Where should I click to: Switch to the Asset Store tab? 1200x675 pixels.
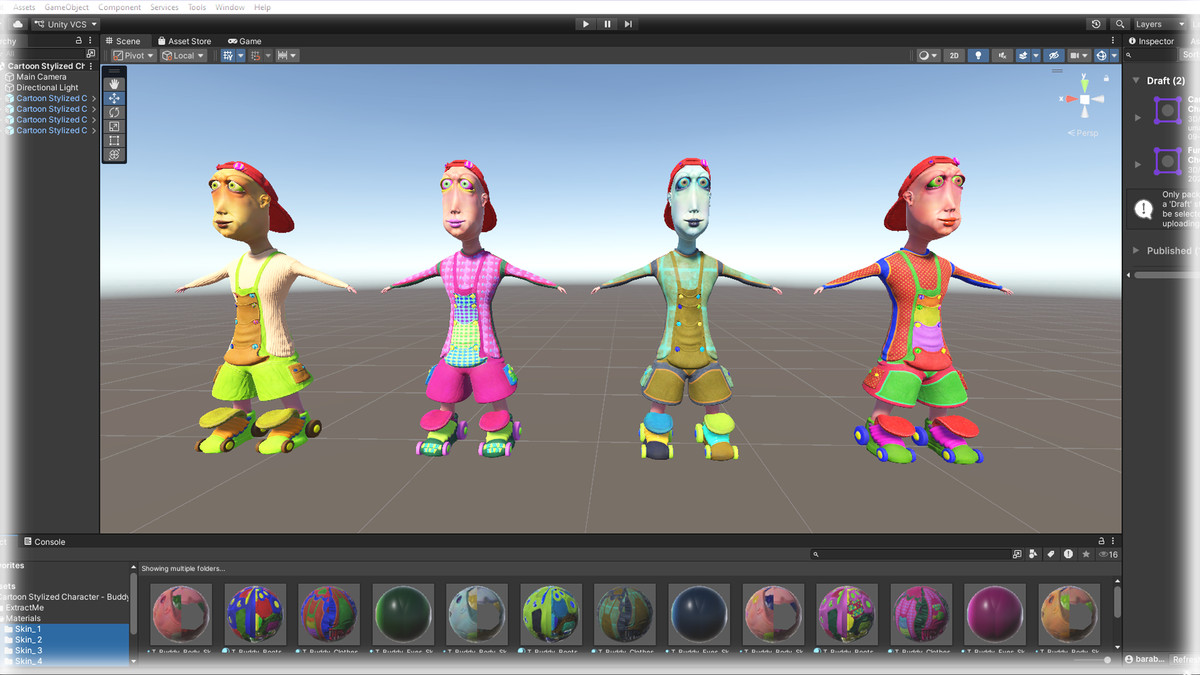click(x=184, y=41)
